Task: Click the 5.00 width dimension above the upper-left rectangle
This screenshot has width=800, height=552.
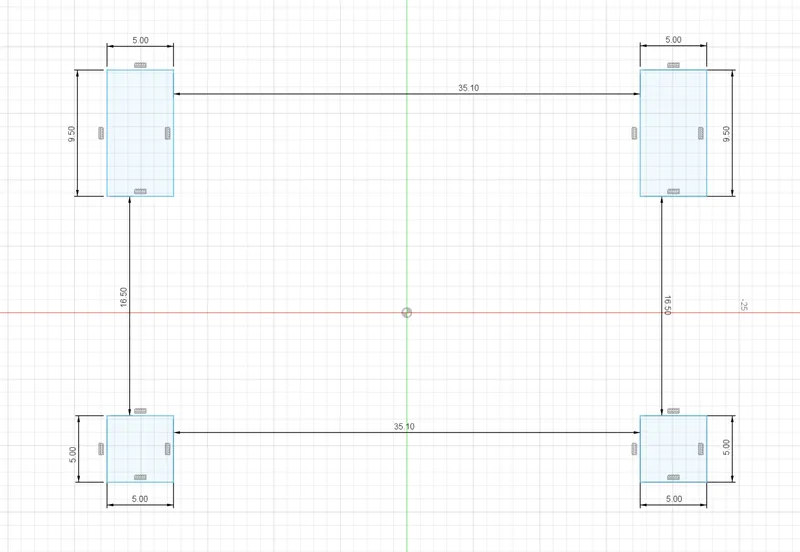Action: 140,41
